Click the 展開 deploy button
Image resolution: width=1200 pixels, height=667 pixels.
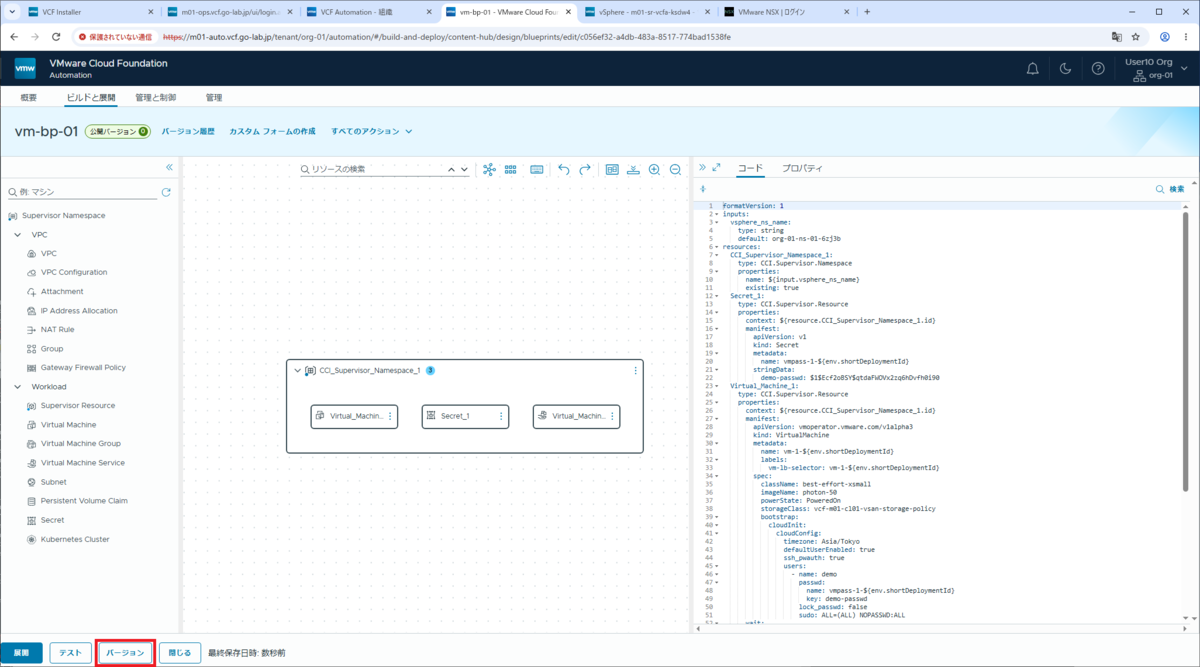[x=21, y=653]
